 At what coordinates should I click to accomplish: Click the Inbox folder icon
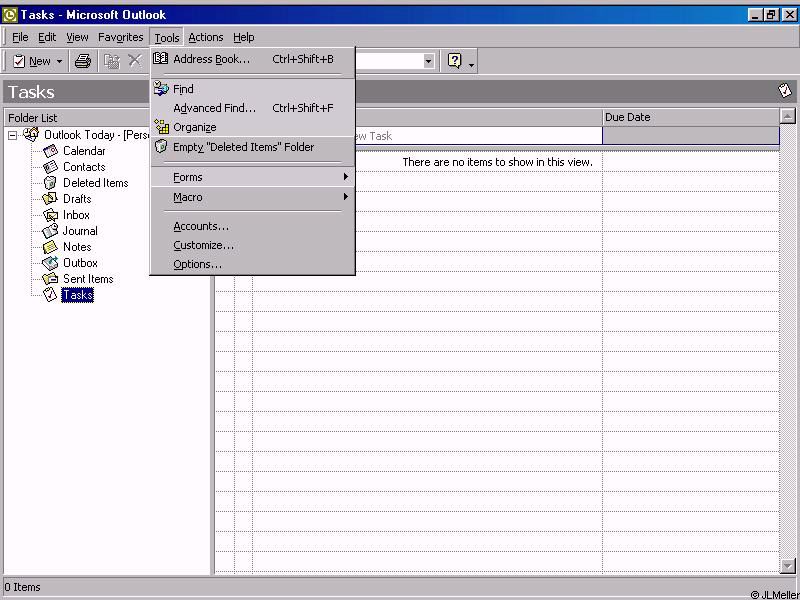(x=50, y=215)
